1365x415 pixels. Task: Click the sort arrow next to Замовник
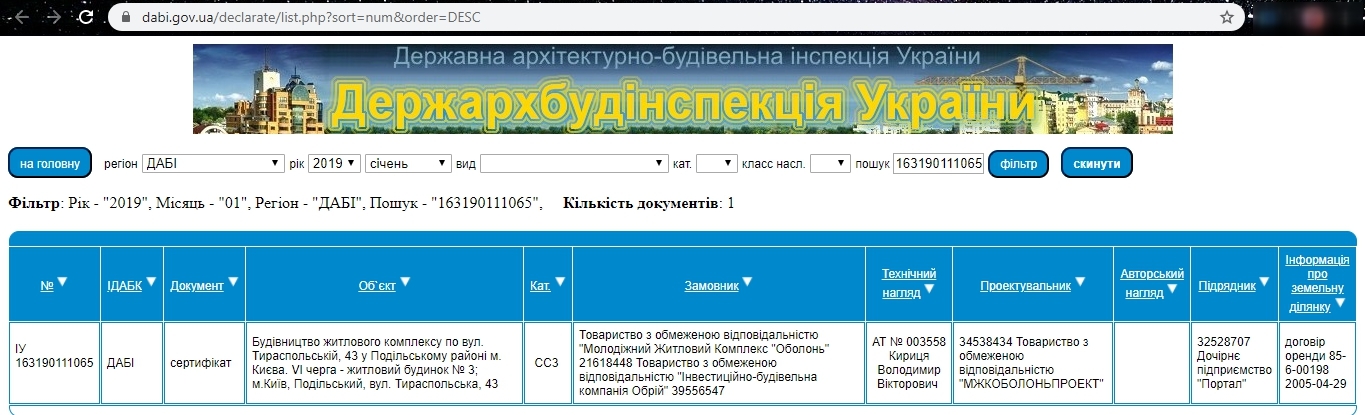[748, 283]
